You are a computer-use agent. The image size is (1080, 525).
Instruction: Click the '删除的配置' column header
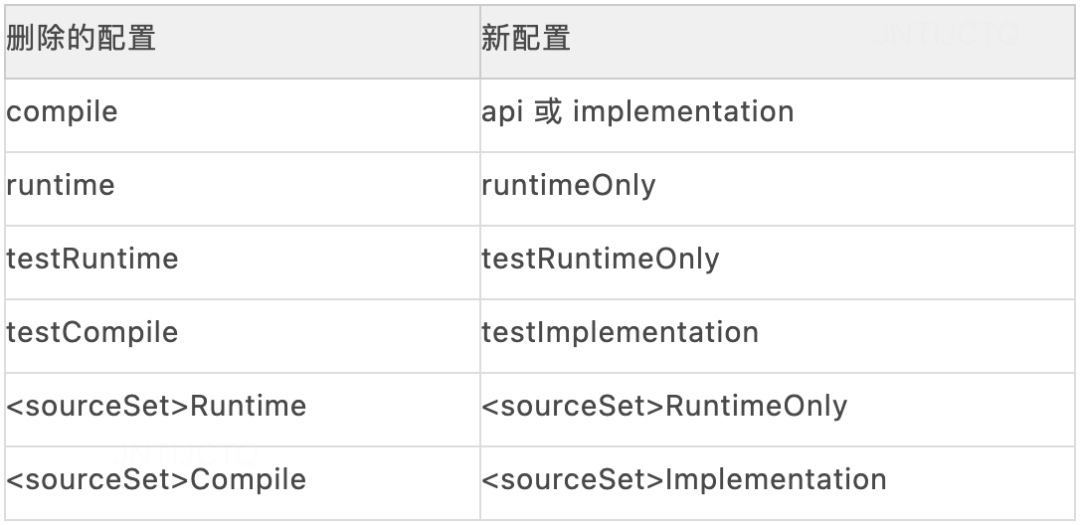pos(81,40)
